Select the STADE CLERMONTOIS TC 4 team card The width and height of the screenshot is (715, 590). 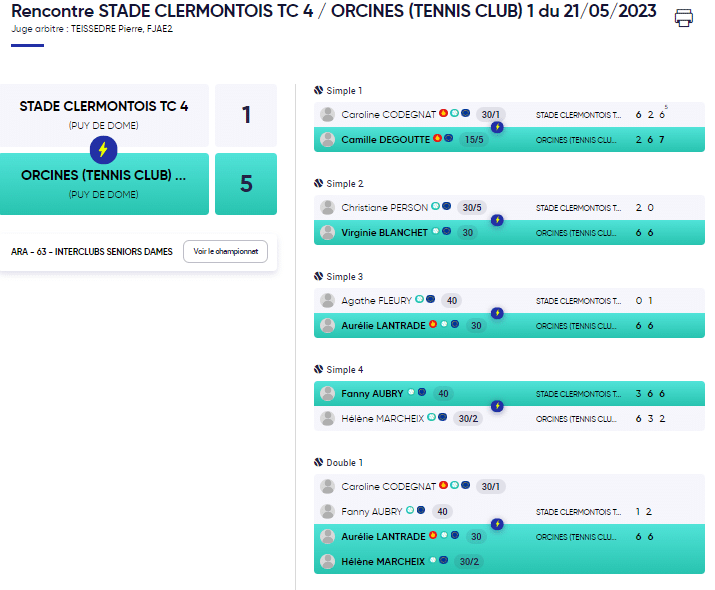pos(104,115)
